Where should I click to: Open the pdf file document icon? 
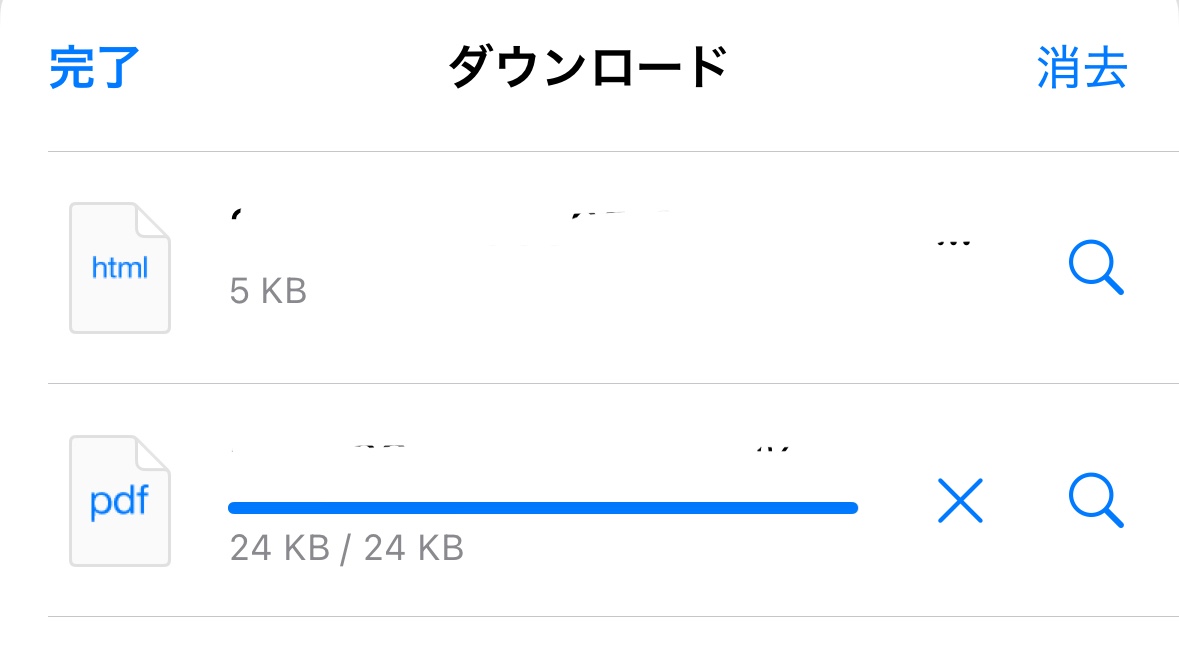[120, 501]
